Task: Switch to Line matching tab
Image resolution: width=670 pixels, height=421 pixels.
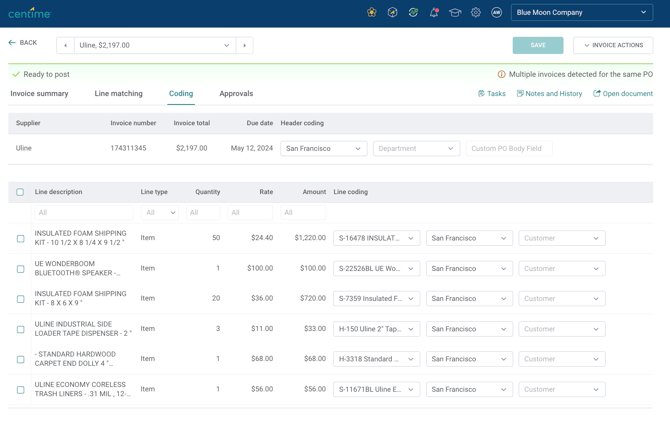Action: (118, 94)
